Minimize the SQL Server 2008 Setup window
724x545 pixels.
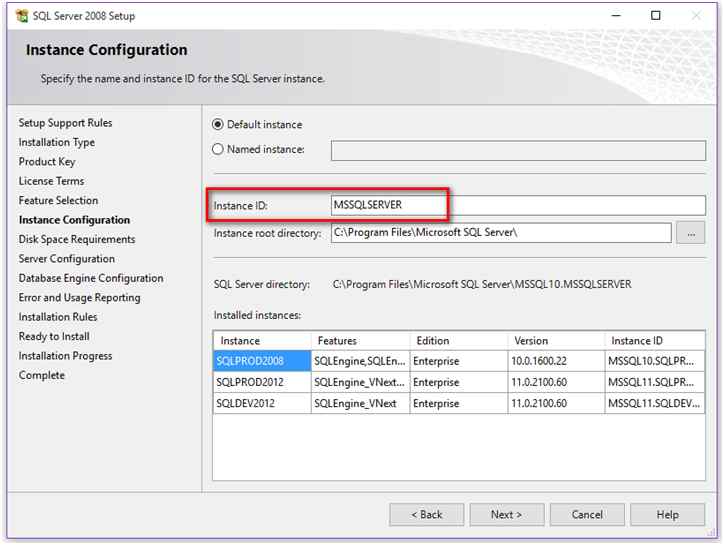pos(616,16)
